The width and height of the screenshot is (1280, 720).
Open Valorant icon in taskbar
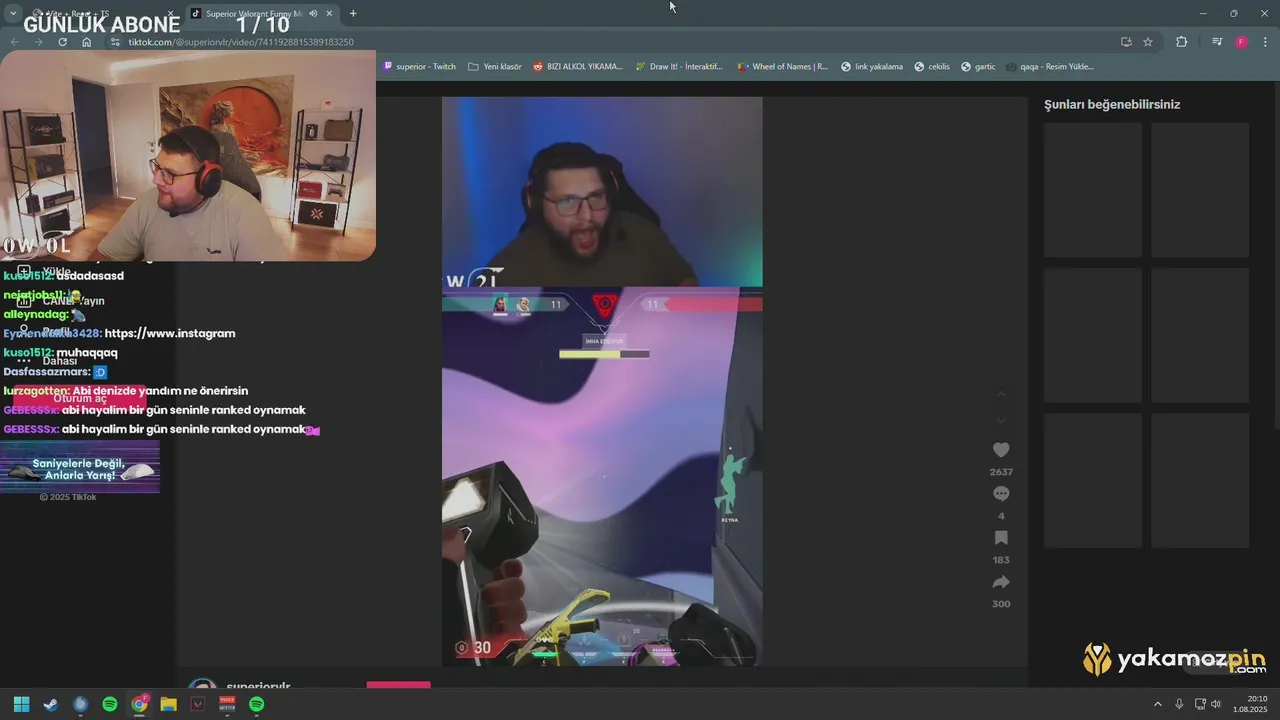click(x=198, y=704)
